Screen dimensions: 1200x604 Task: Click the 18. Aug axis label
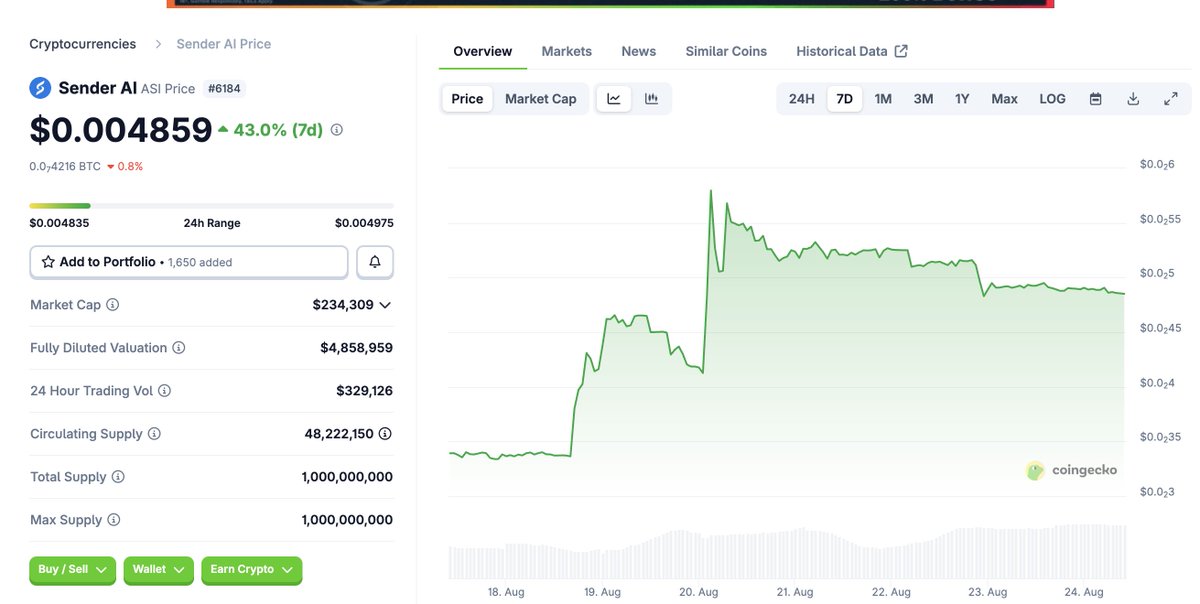506,592
